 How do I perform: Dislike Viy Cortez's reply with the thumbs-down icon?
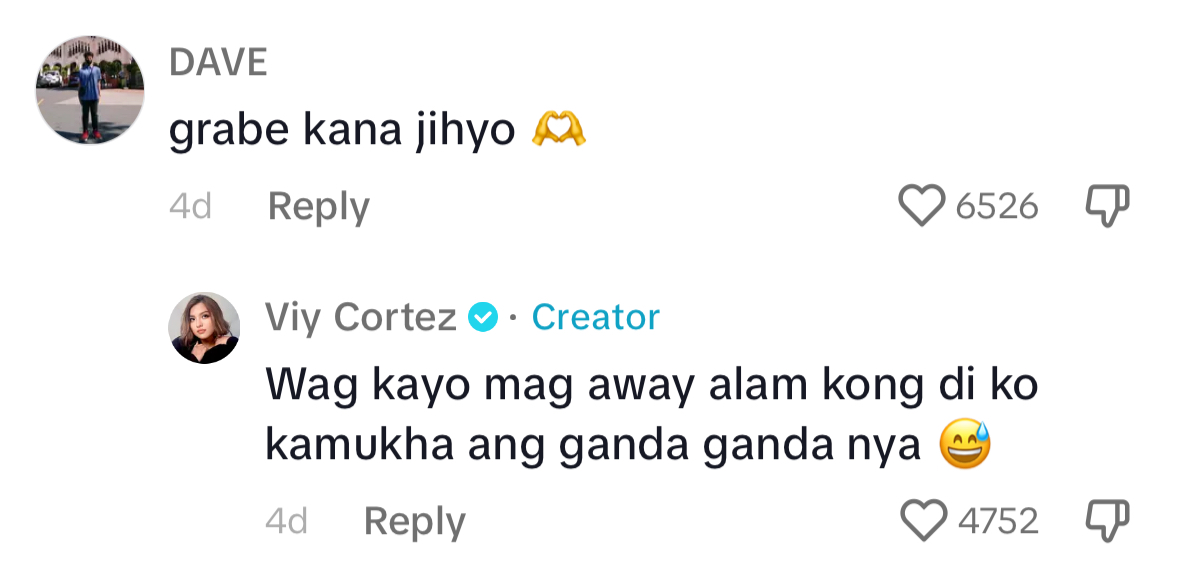click(x=1107, y=520)
